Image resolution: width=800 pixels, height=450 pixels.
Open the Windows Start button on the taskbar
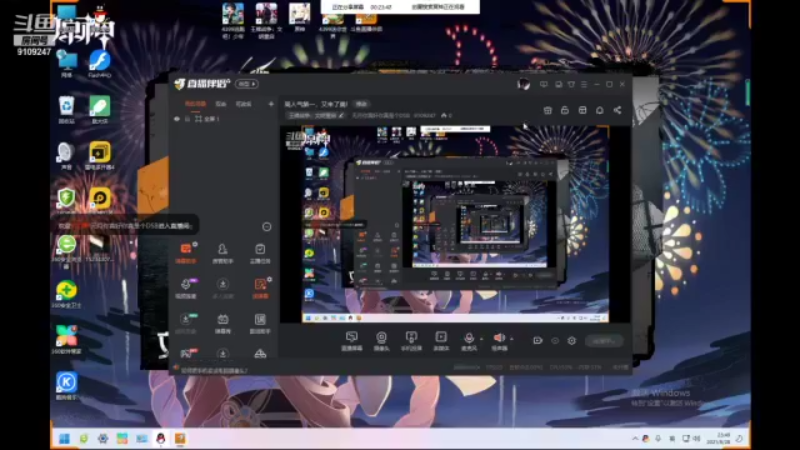point(64,438)
